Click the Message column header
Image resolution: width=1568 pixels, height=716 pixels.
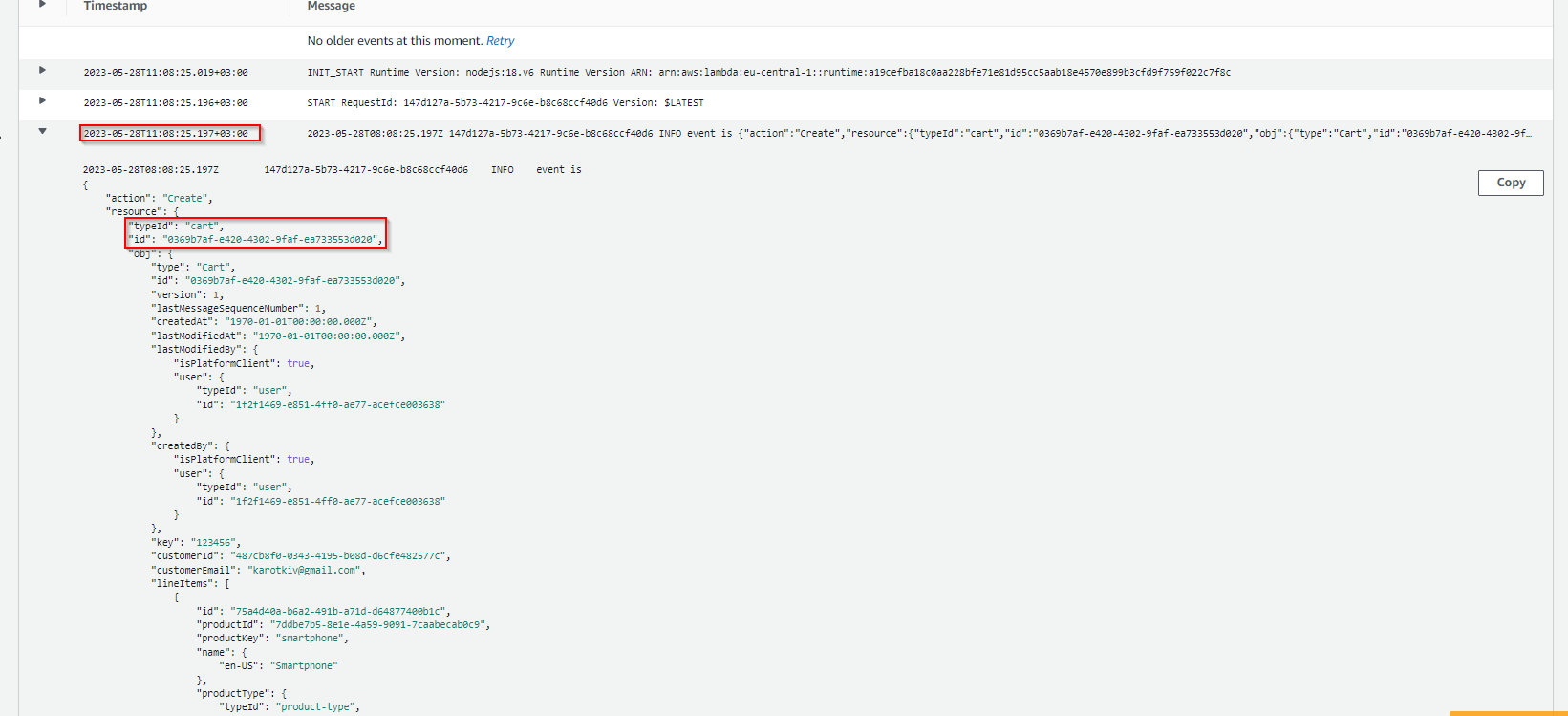331,7
